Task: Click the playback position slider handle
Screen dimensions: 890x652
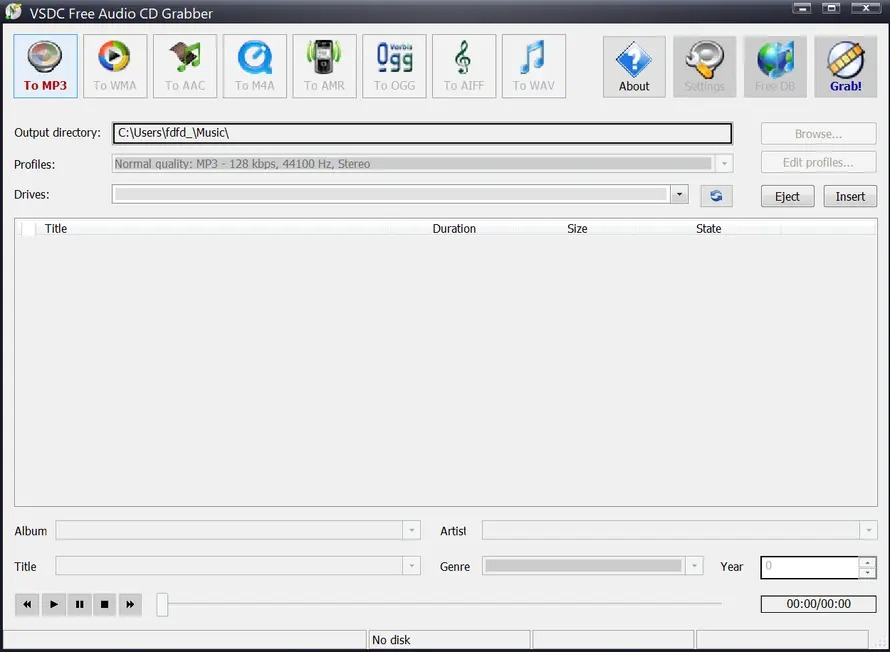Action: (162, 604)
